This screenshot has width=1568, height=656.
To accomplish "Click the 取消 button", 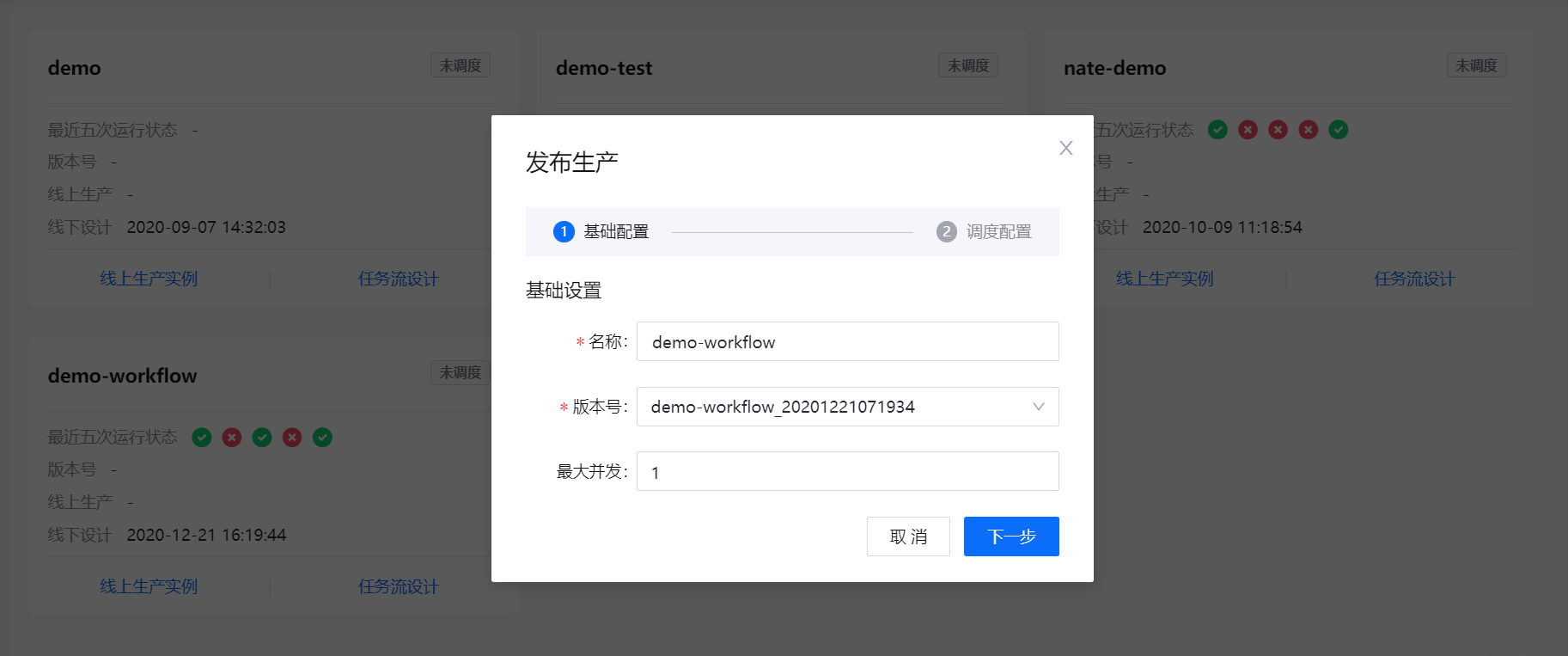I will [x=908, y=536].
